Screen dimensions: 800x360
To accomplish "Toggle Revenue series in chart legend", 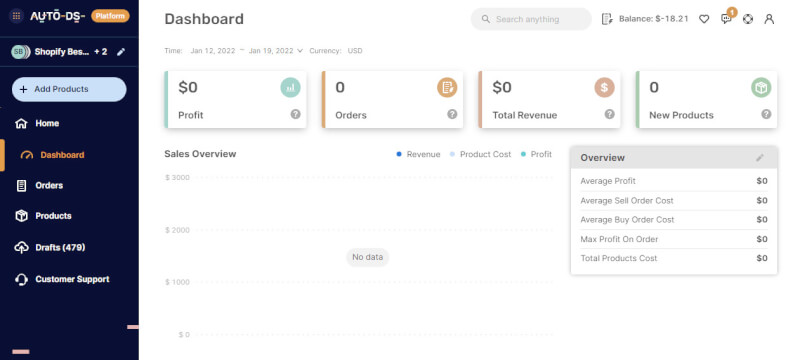I will [418, 154].
